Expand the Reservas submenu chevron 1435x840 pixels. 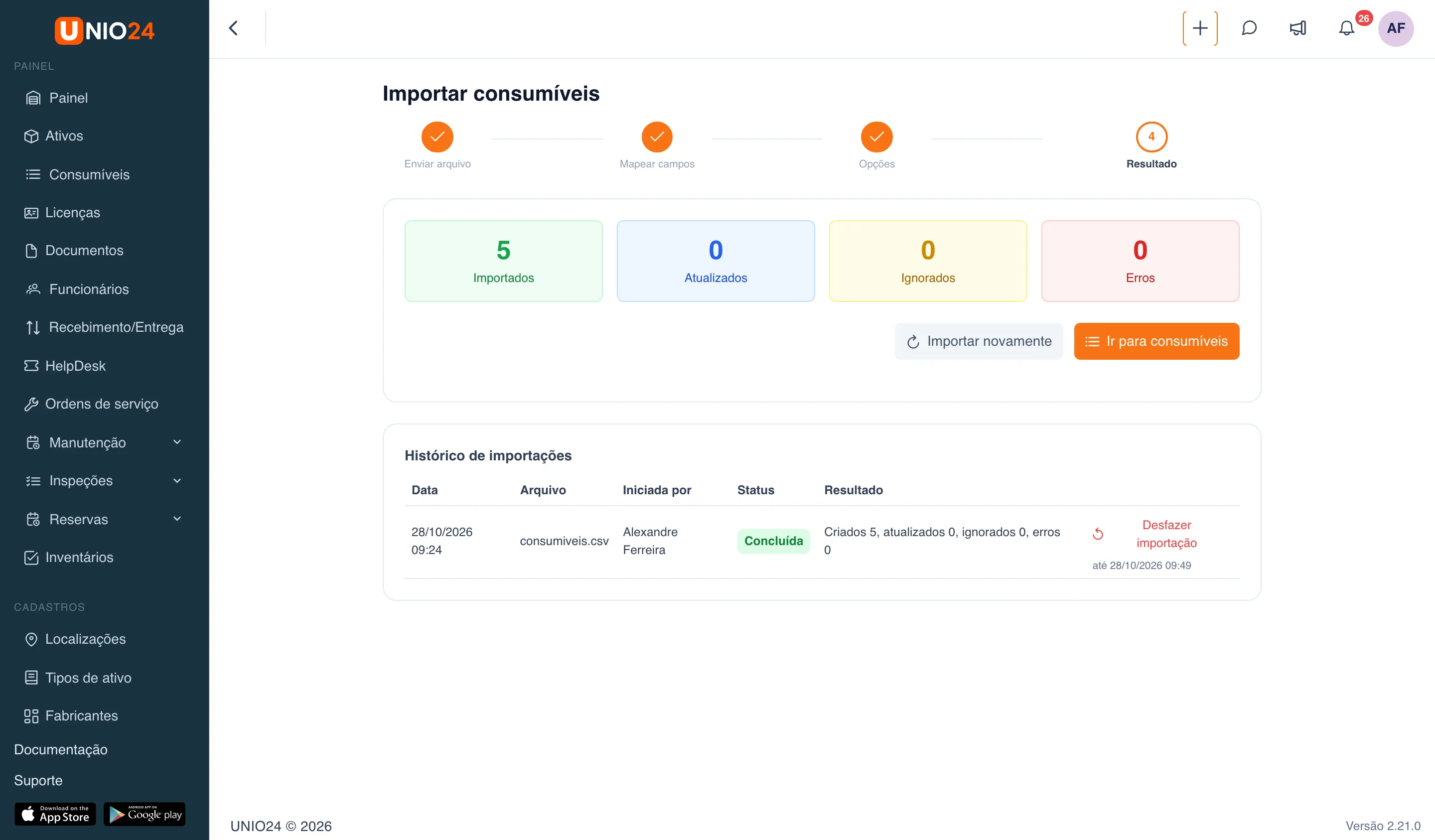pyautogui.click(x=177, y=519)
